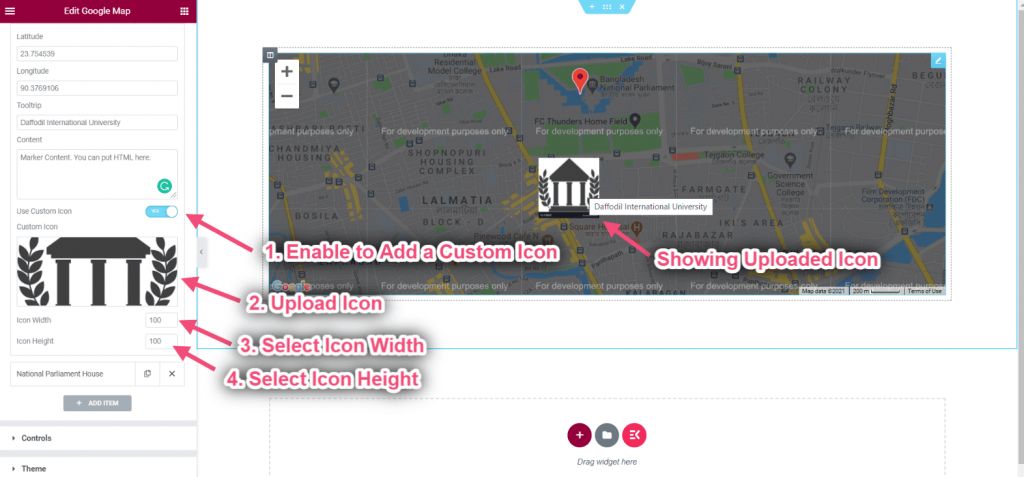Click the column handle icon beside map
The height and width of the screenshot is (477, 1024).
click(x=270, y=55)
